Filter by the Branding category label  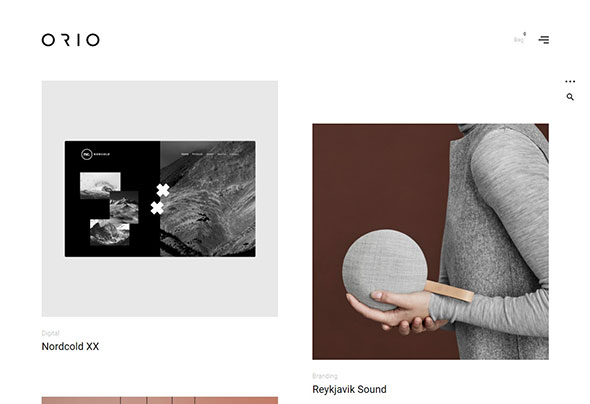325,376
